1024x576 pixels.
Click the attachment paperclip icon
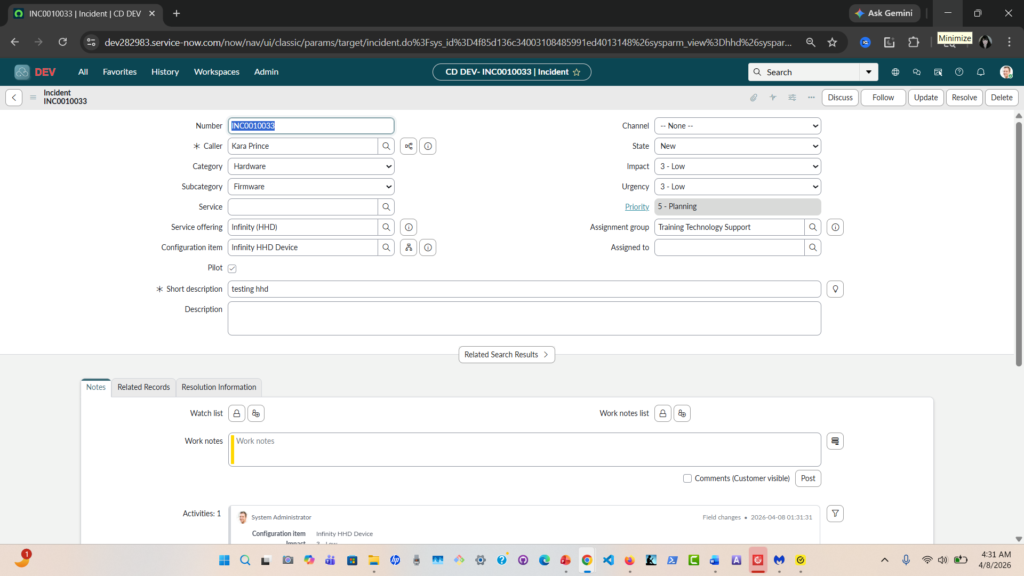coord(754,98)
